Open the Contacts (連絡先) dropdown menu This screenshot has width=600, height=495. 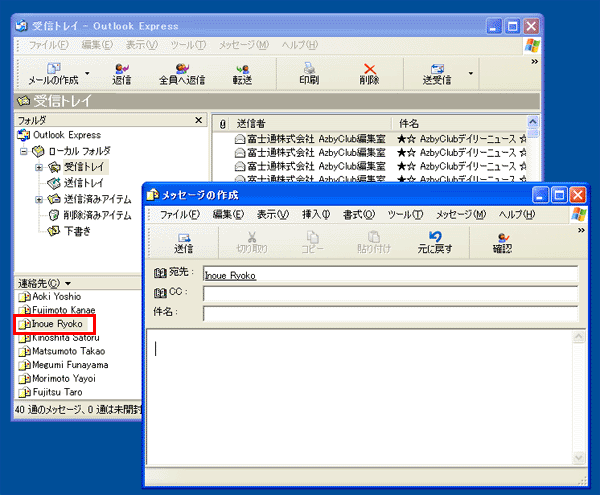click(68, 283)
